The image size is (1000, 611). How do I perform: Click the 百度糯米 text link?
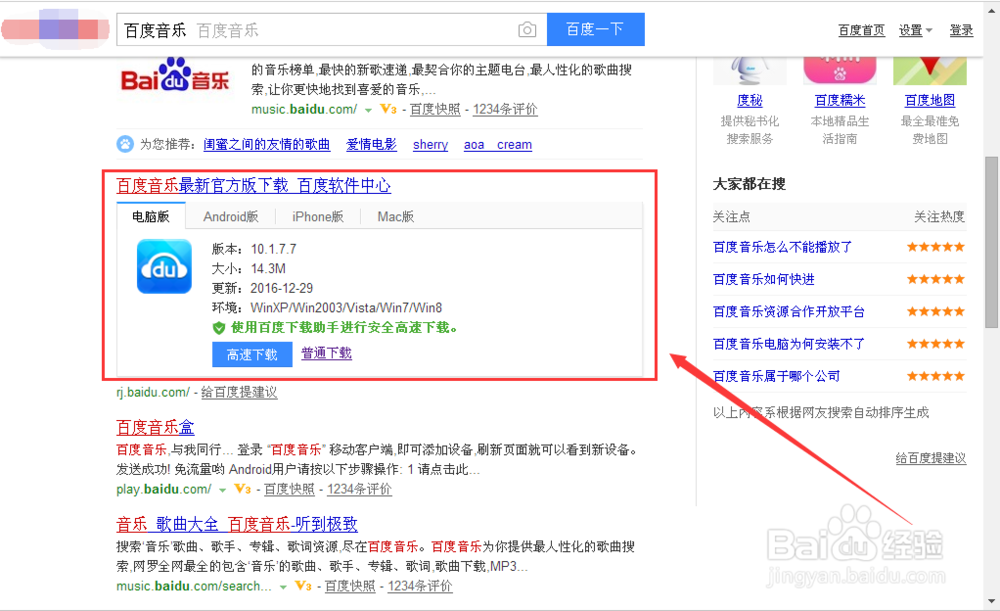click(839, 100)
